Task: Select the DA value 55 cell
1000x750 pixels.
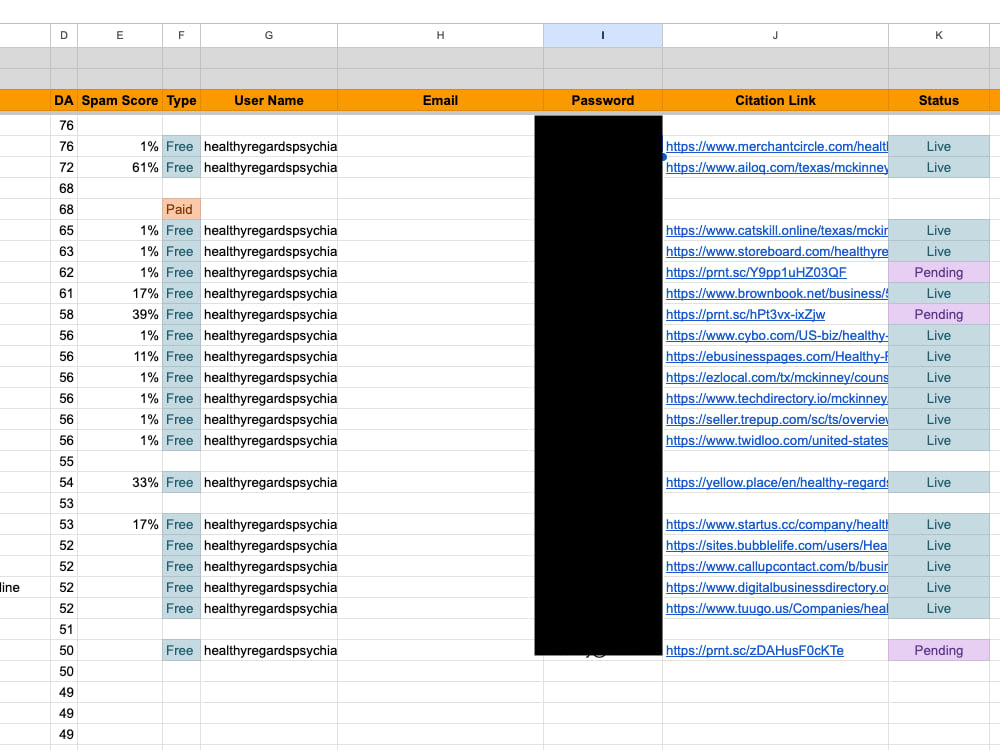Action: [64, 462]
